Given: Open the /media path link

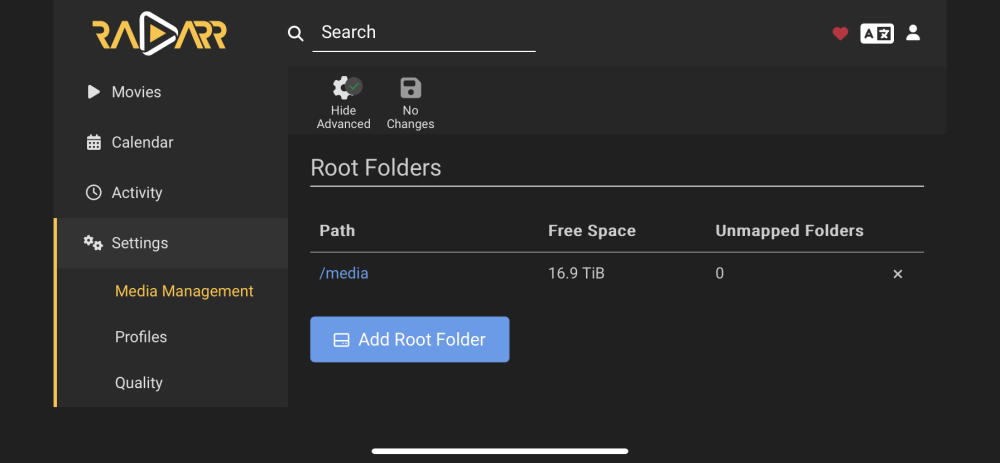Looking at the screenshot, I should tap(344, 274).
